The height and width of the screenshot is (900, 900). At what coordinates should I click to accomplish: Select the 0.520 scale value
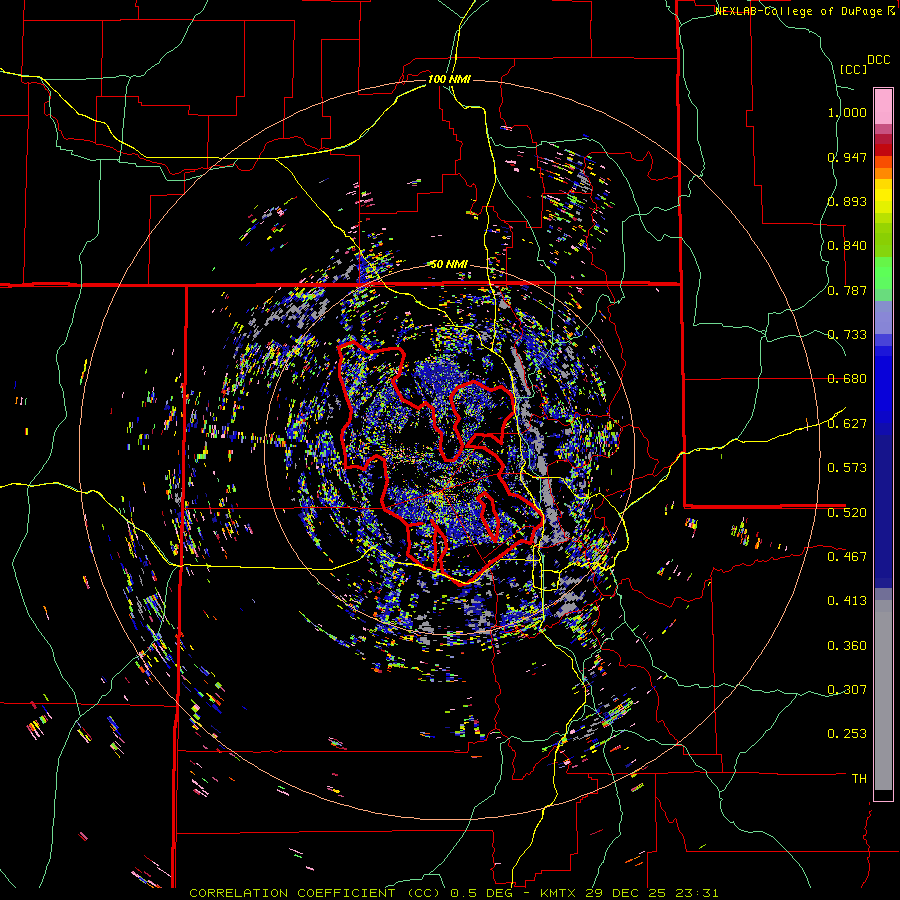tap(847, 512)
